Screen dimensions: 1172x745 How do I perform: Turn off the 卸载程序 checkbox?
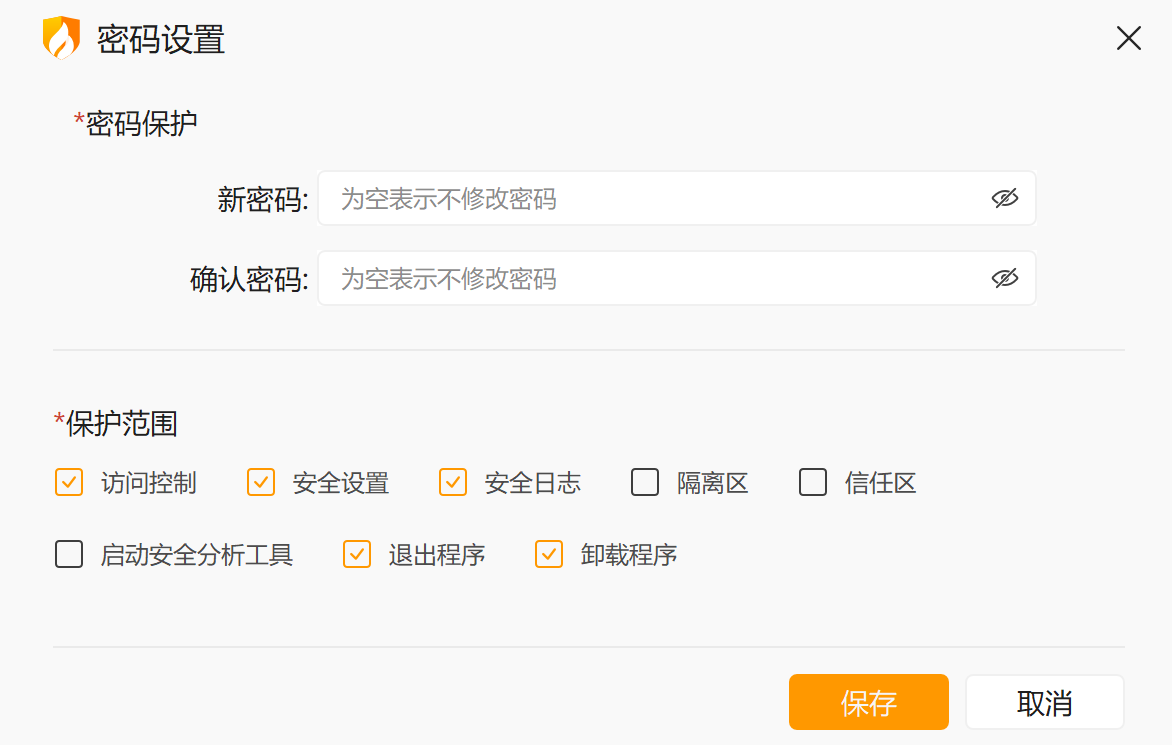[549, 554]
